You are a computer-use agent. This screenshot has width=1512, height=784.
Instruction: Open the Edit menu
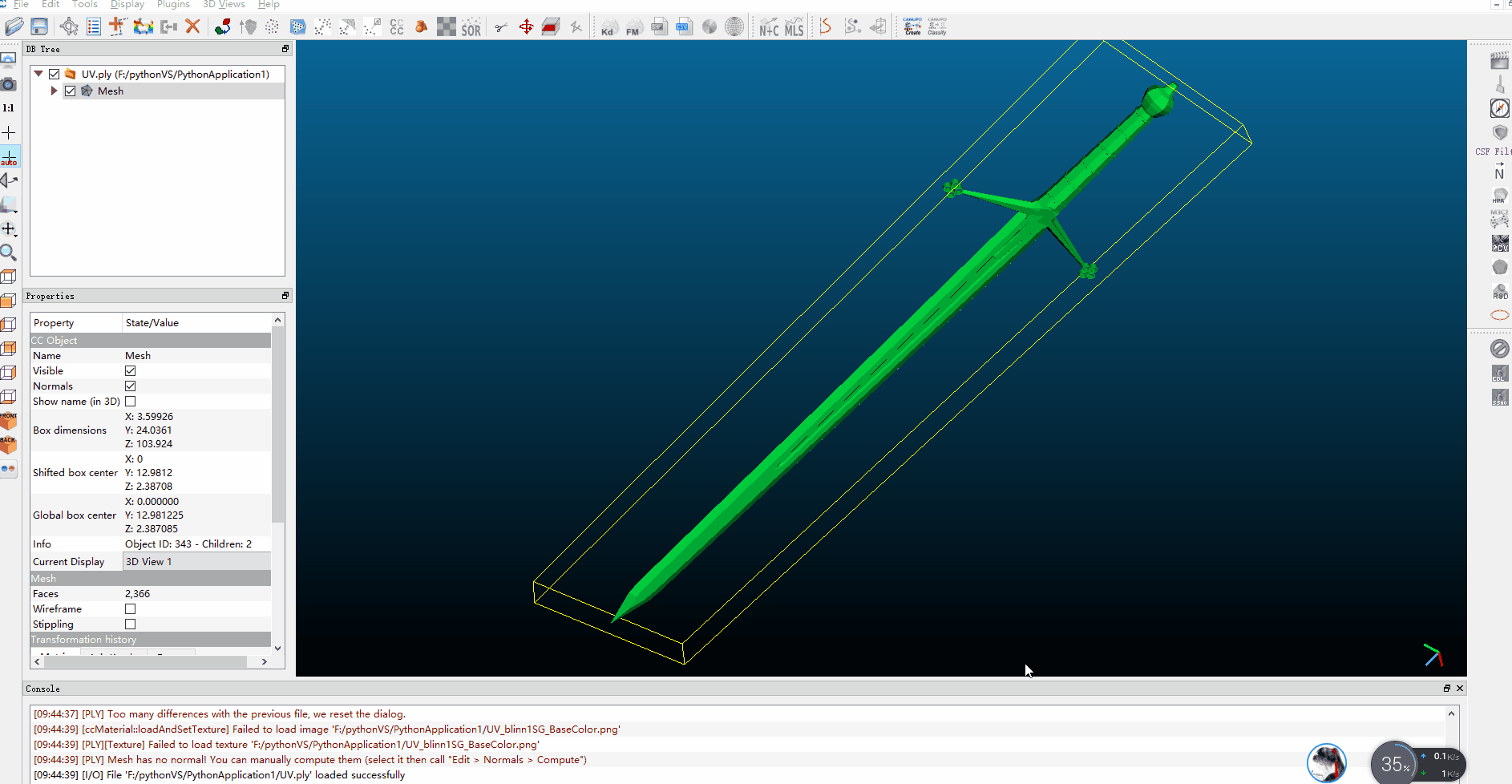click(x=51, y=4)
